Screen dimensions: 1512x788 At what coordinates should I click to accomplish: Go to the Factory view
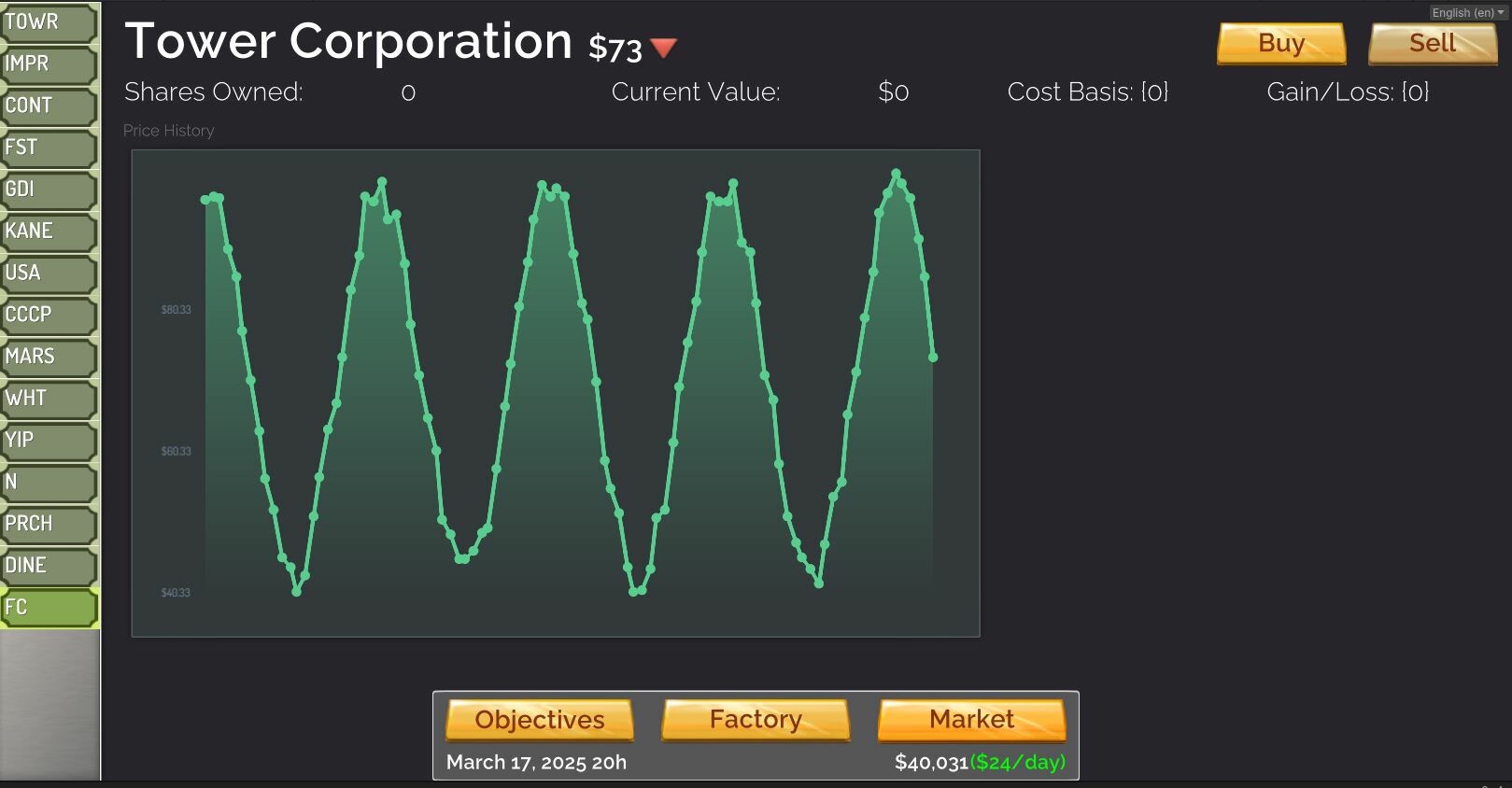point(755,720)
